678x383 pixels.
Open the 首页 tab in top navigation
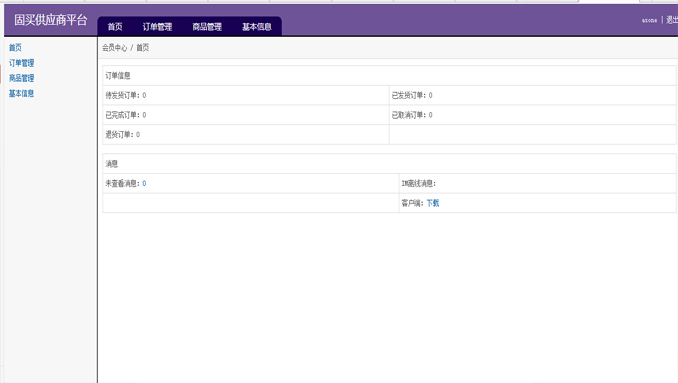point(115,27)
